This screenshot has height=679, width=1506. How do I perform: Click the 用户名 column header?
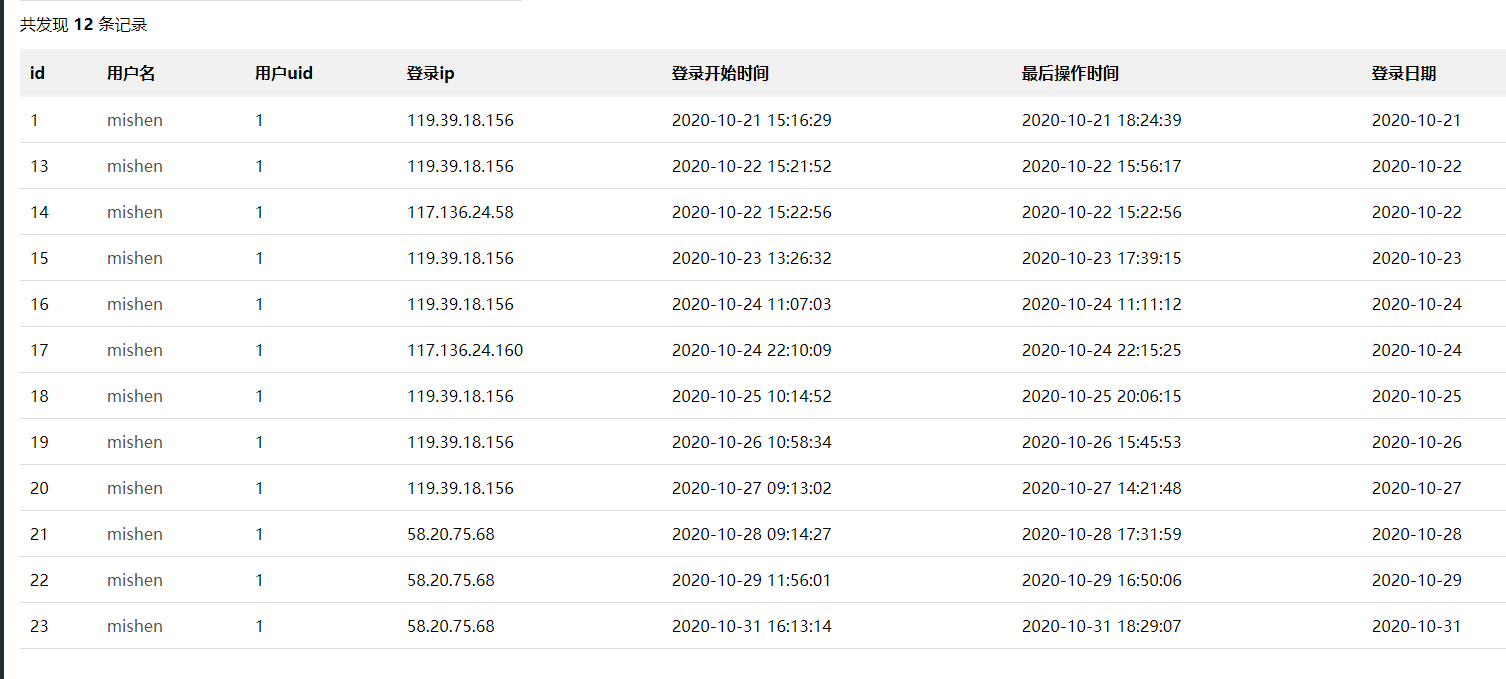131,74
